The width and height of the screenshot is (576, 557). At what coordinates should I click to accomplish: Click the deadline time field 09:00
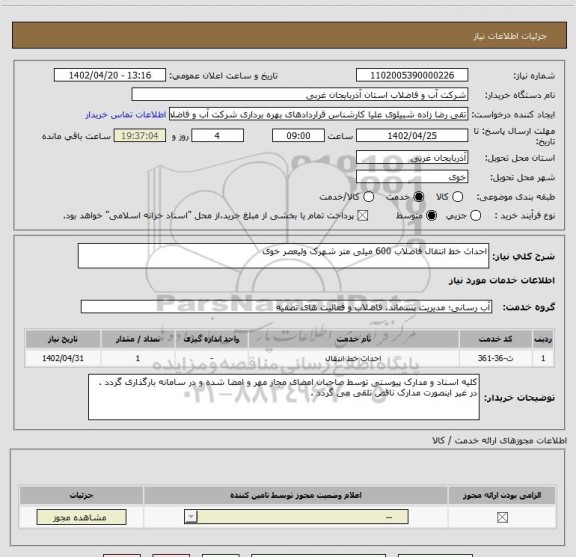(x=298, y=136)
